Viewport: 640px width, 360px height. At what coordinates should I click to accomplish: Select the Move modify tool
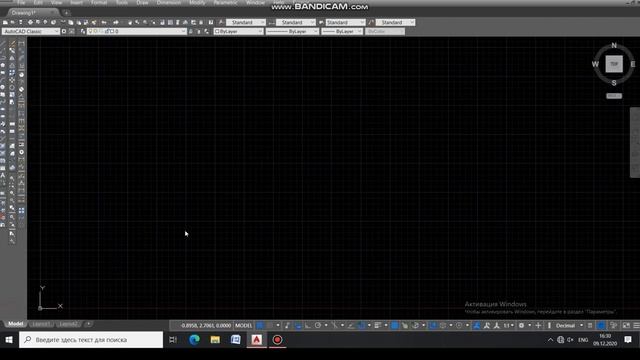[12, 80]
